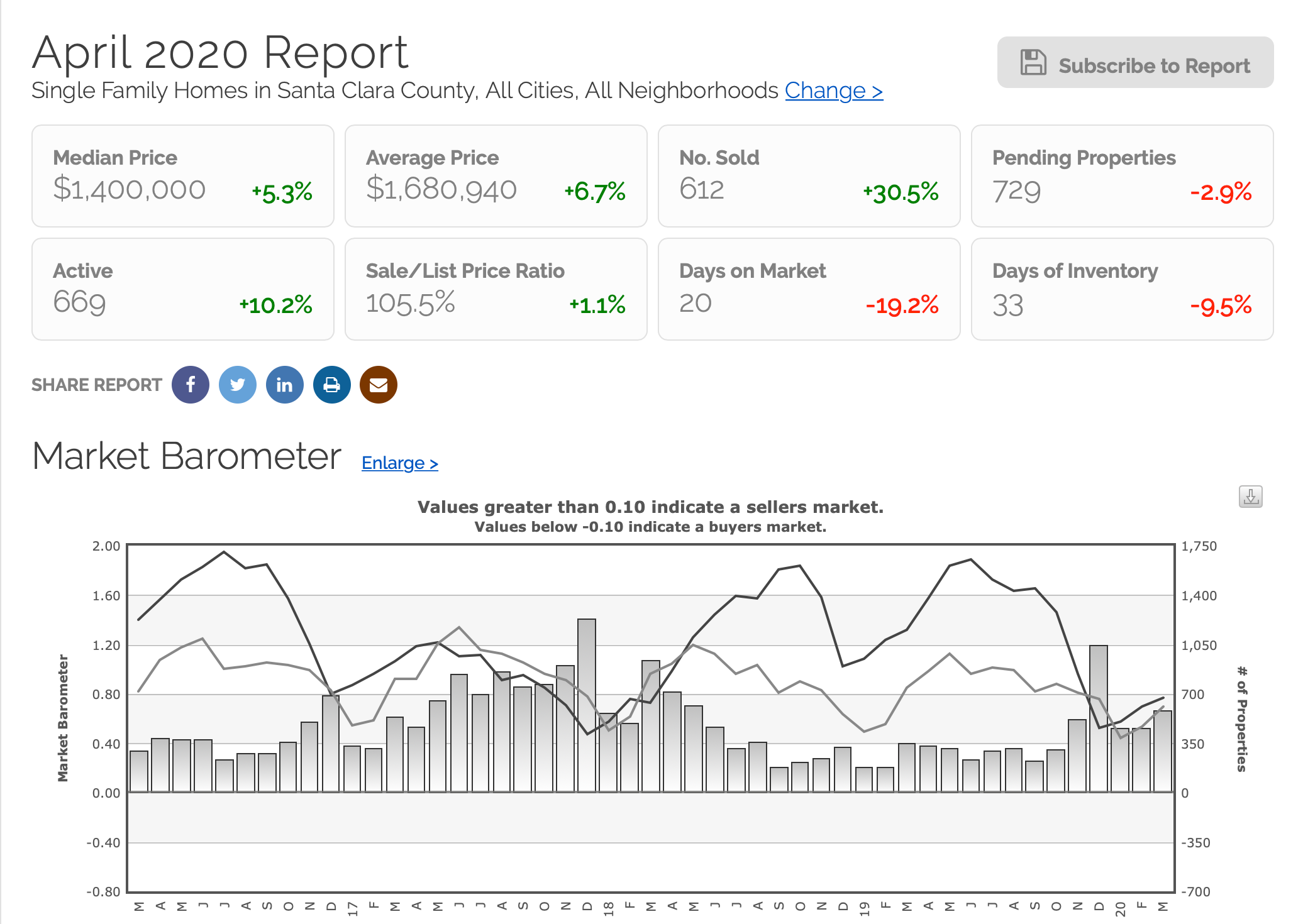This screenshot has width=1303, height=924.
Task: Open the No. Sold card
Action: pos(809,176)
